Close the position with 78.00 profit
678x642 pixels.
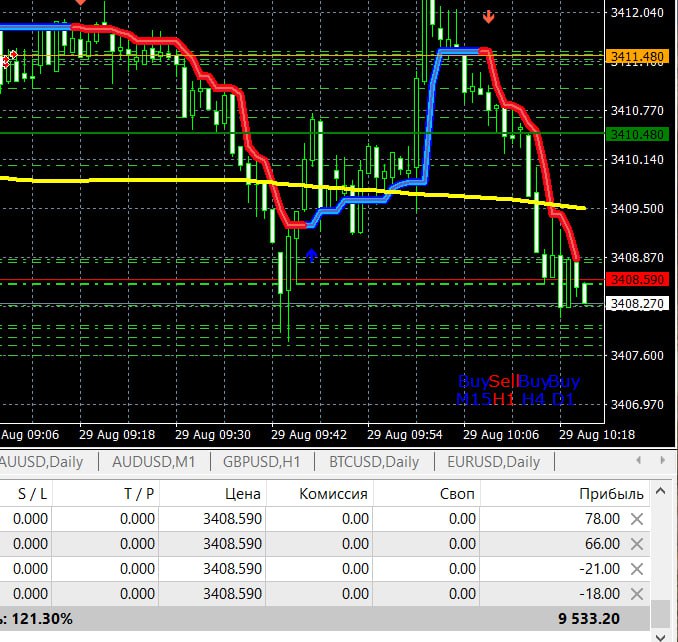tap(636, 519)
